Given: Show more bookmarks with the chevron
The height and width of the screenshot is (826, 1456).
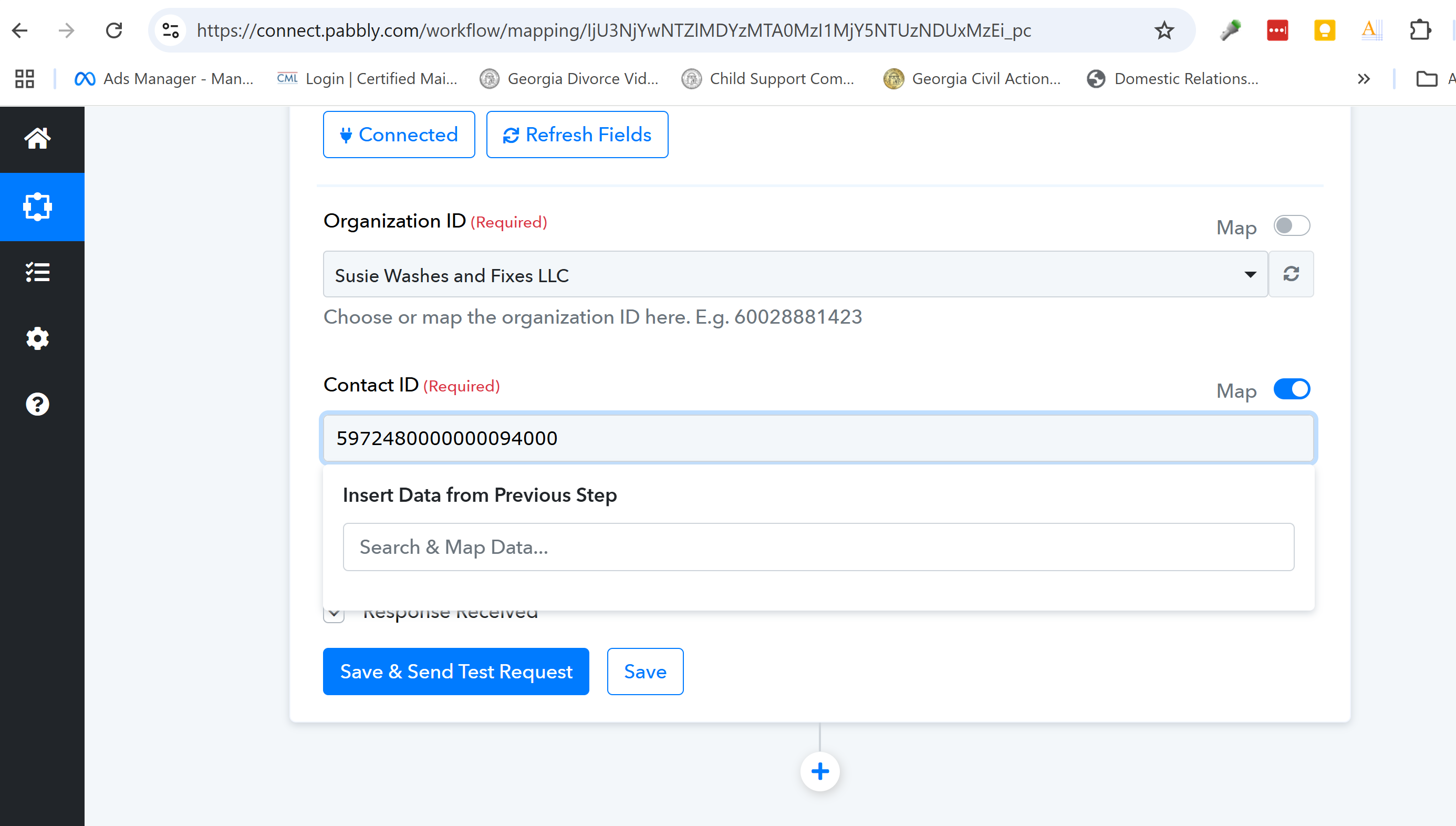Looking at the screenshot, I should [1364, 79].
